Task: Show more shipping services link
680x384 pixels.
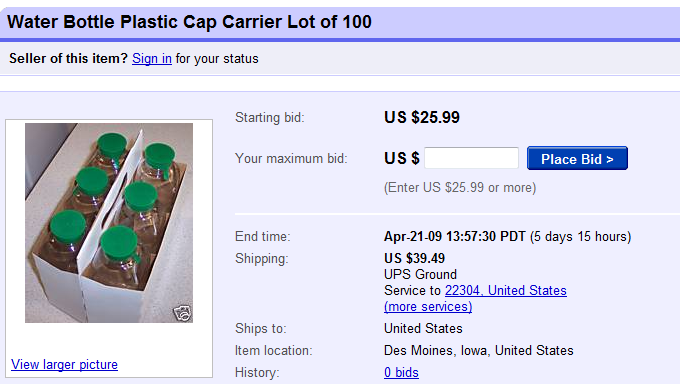Action: 428,307
